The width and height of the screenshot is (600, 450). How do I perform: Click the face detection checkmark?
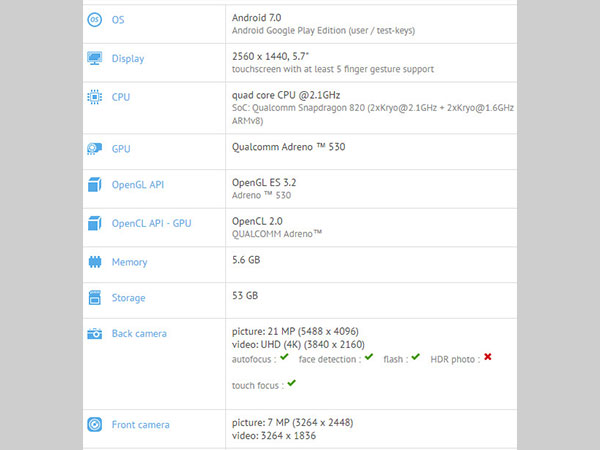(x=369, y=357)
